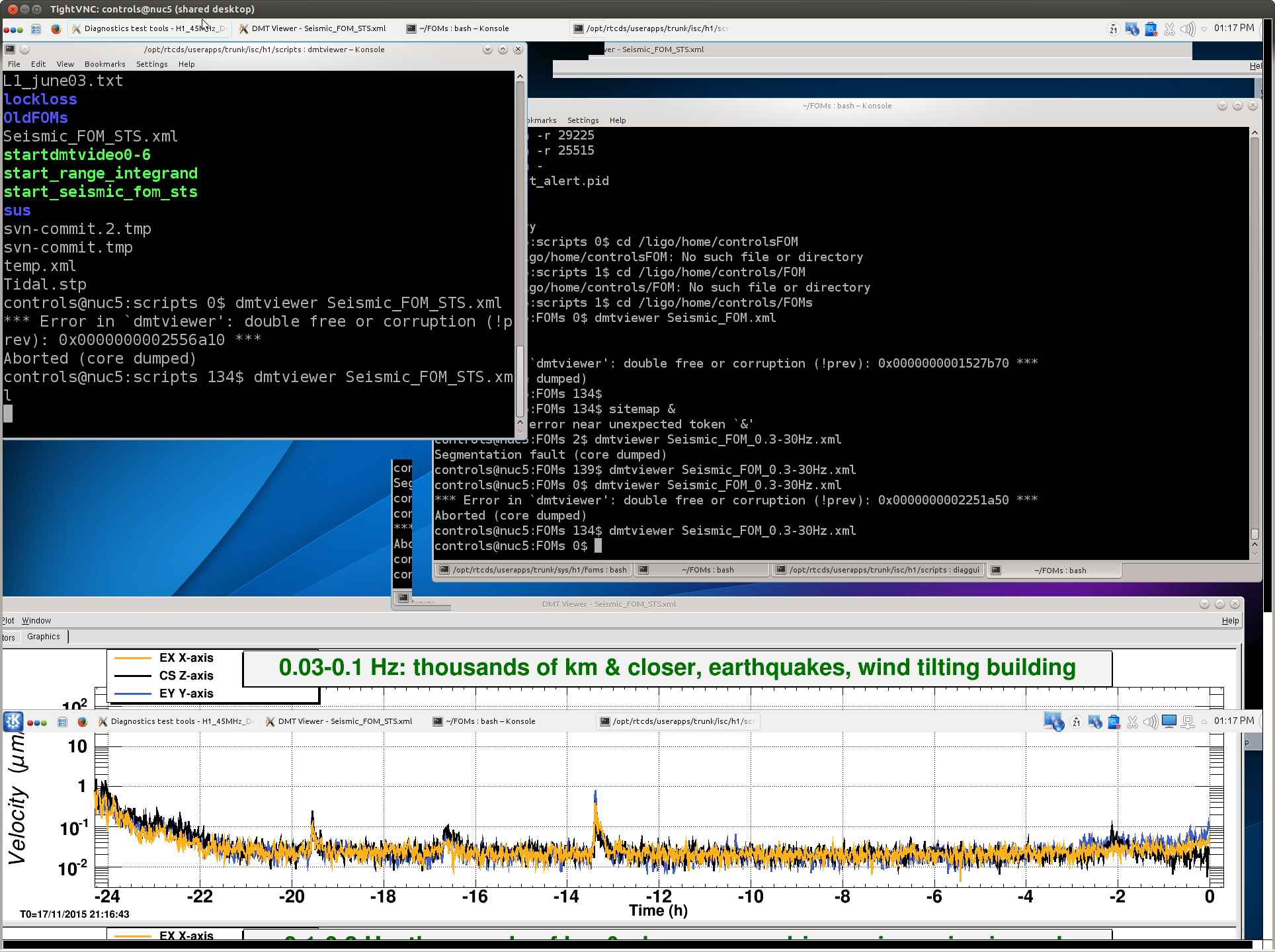Click the wired network tray icon in lower panel

pos(1188,721)
